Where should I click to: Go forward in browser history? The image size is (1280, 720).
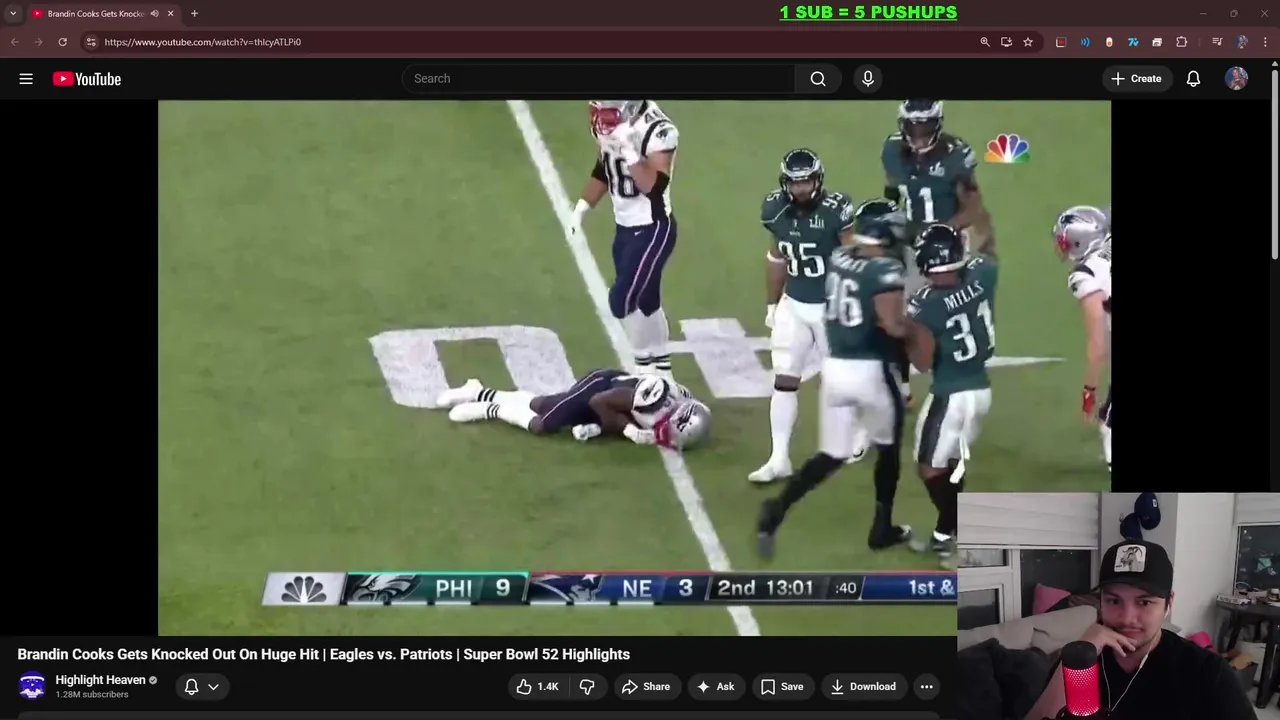38,42
